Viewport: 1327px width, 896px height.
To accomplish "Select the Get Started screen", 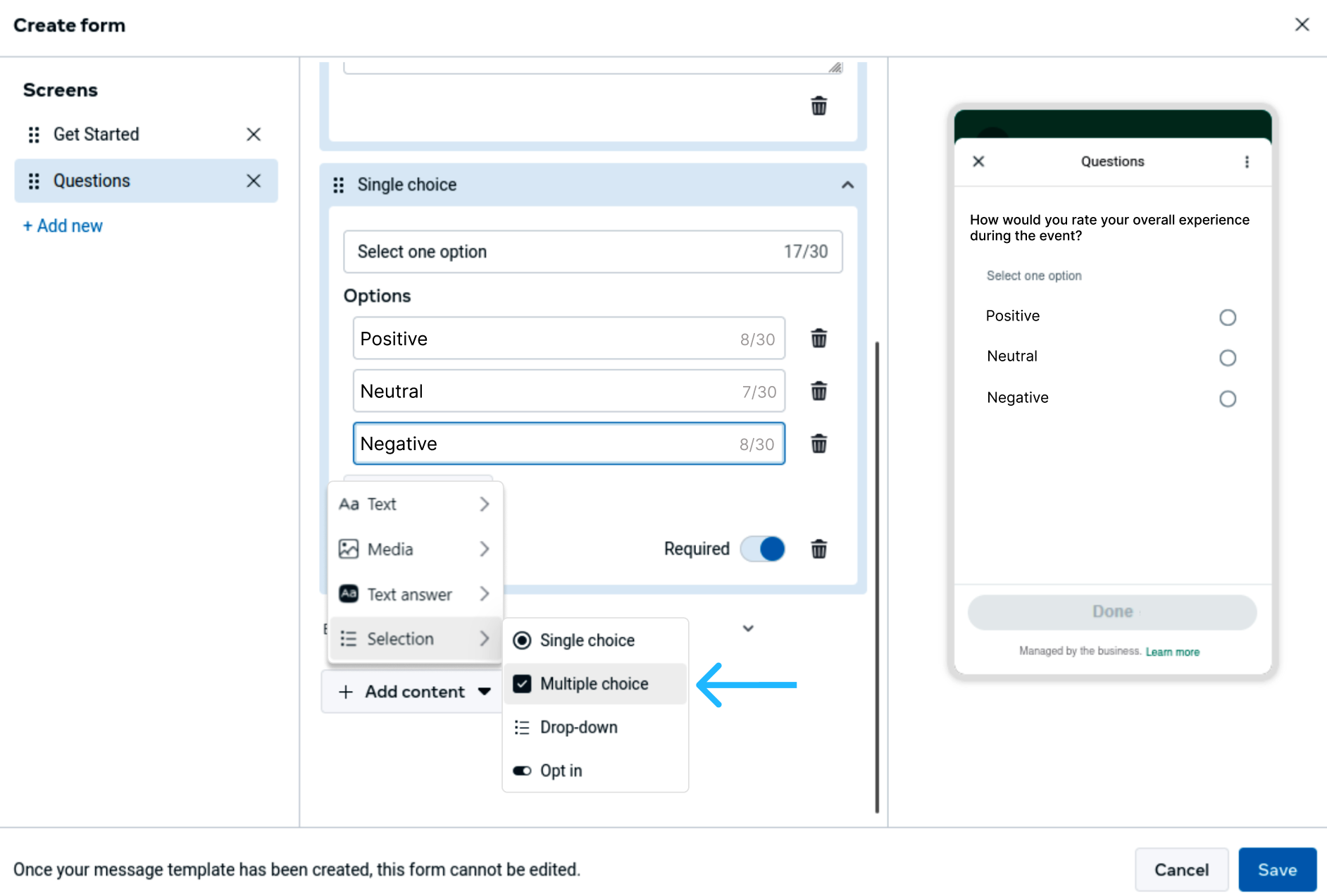I will coord(146,135).
